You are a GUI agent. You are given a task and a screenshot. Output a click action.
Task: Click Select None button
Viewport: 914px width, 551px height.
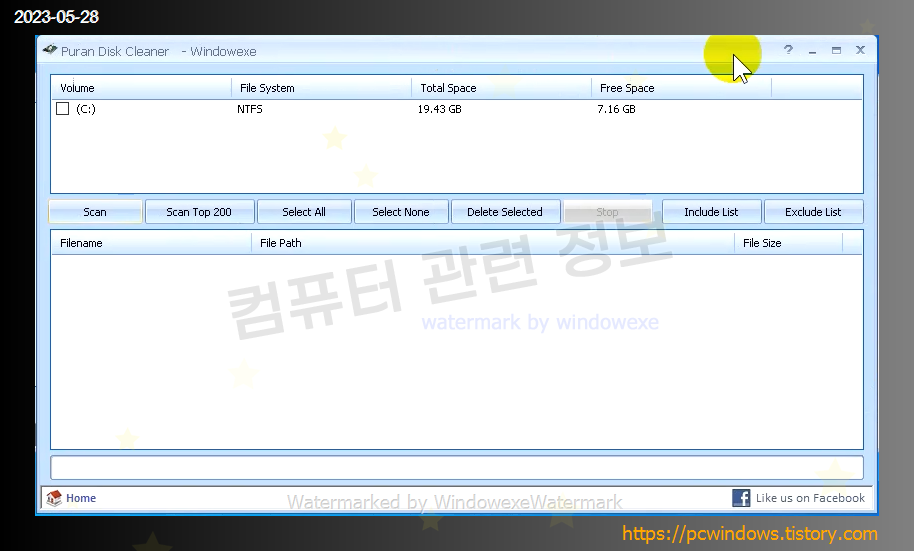click(x=401, y=212)
